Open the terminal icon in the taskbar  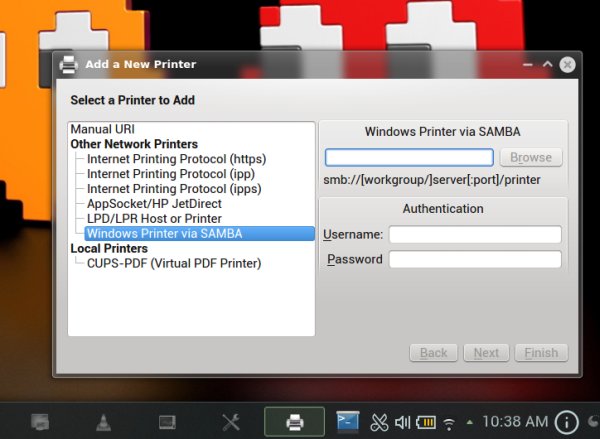click(x=347, y=421)
